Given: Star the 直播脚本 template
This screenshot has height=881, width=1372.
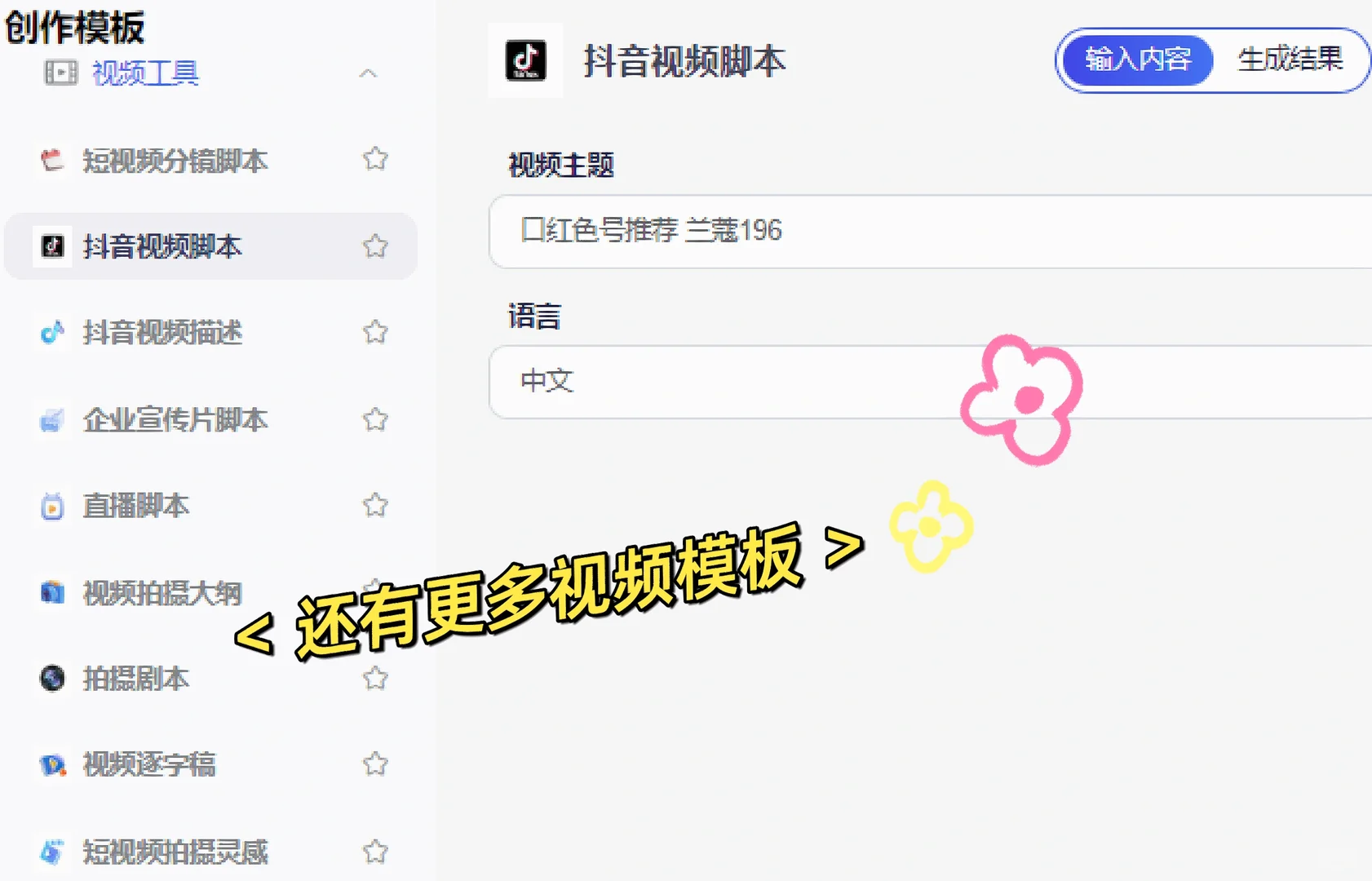Looking at the screenshot, I should [375, 505].
